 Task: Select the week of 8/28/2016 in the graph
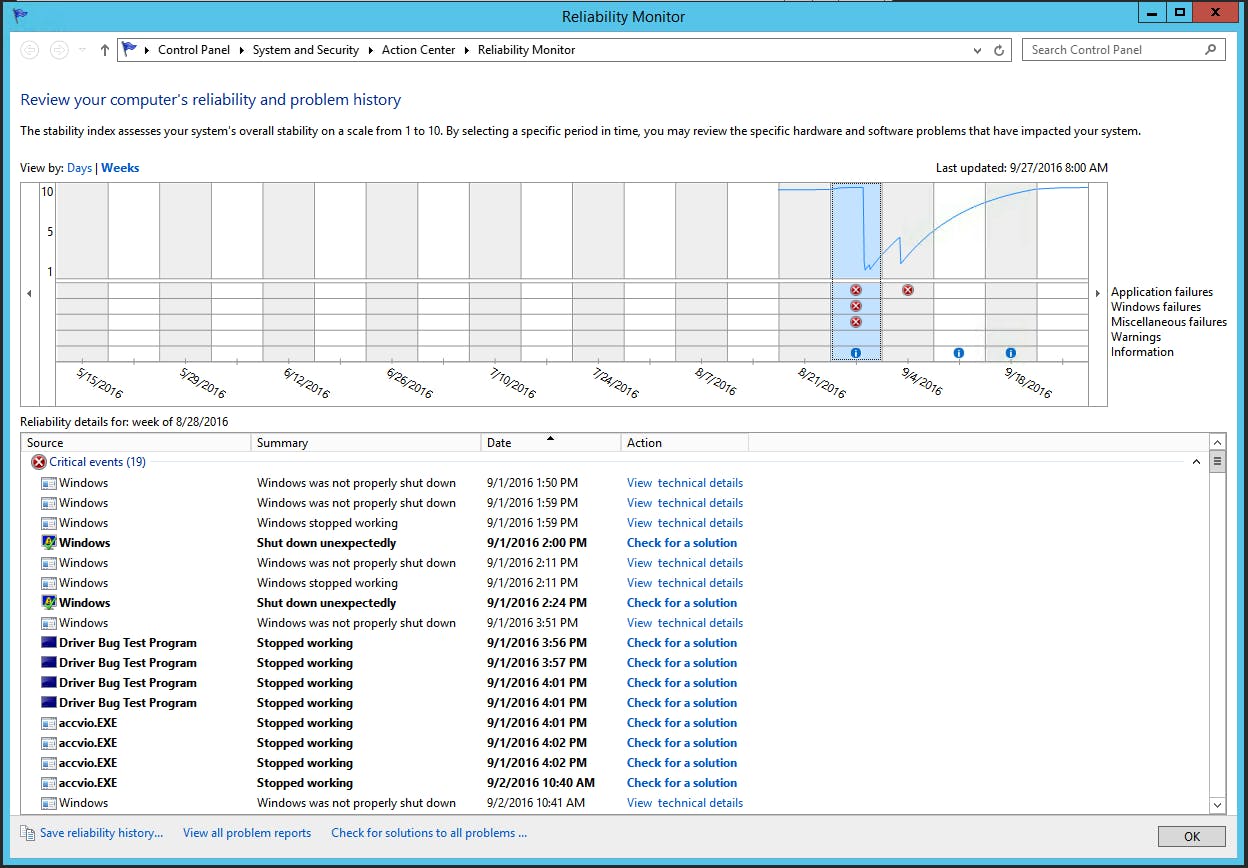coord(855,230)
